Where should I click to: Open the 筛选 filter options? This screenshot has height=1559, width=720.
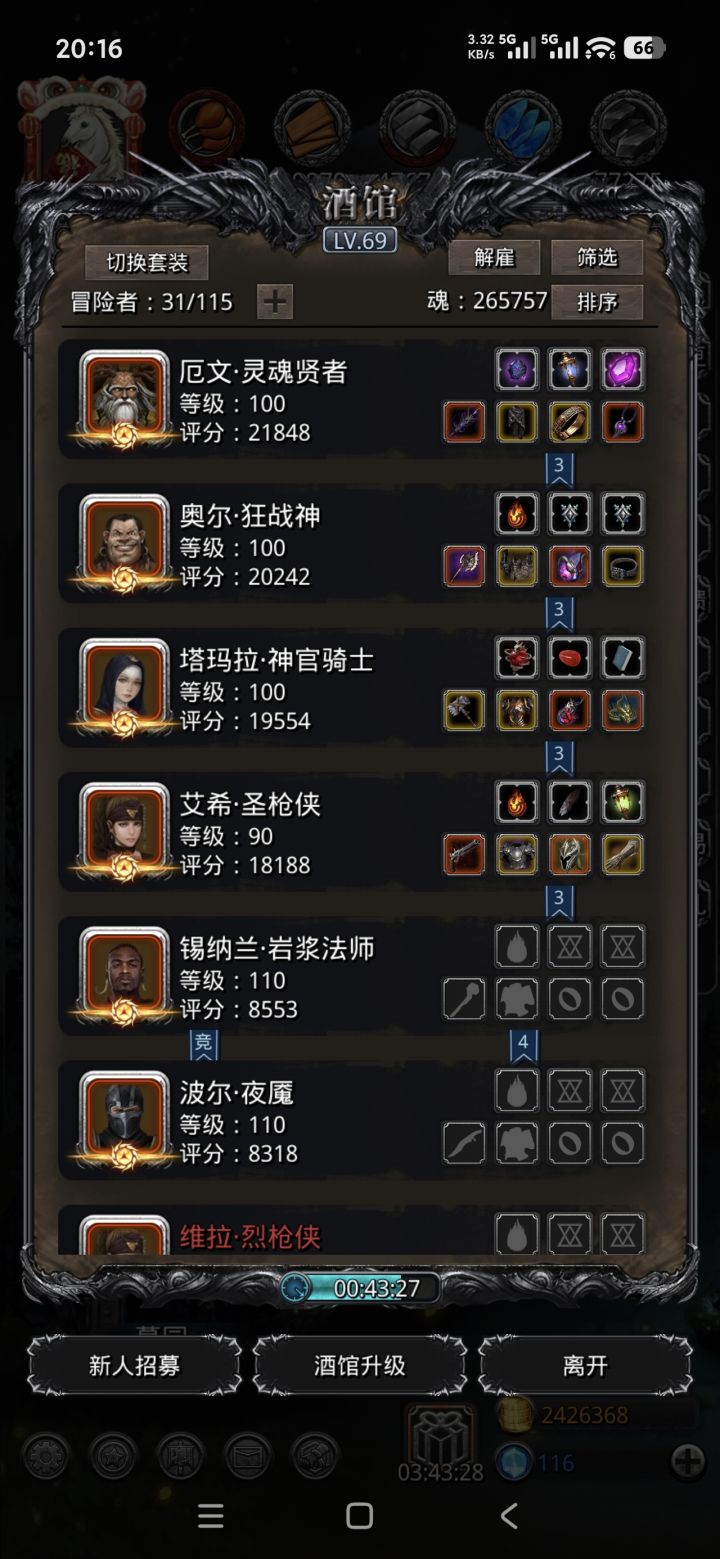pos(597,258)
